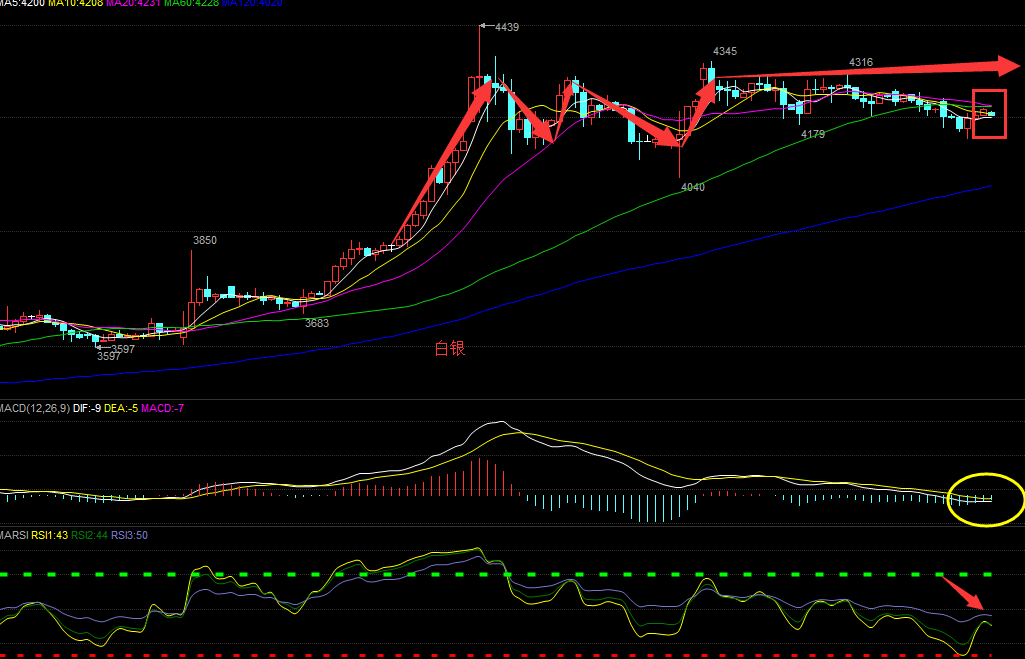This screenshot has height=659, width=1025.
Task: Click the 4316 price label
Action: [860, 62]
